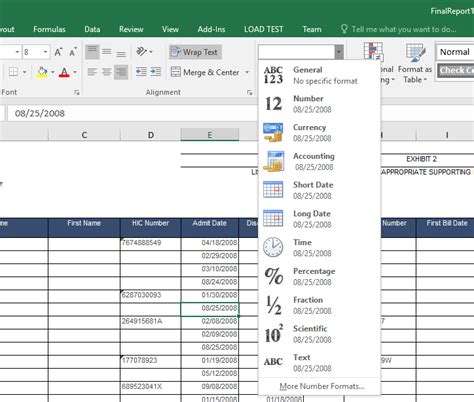474x402 pixels.
Task: Collapse the Number Format dropdown arrow
Action: 339,52
